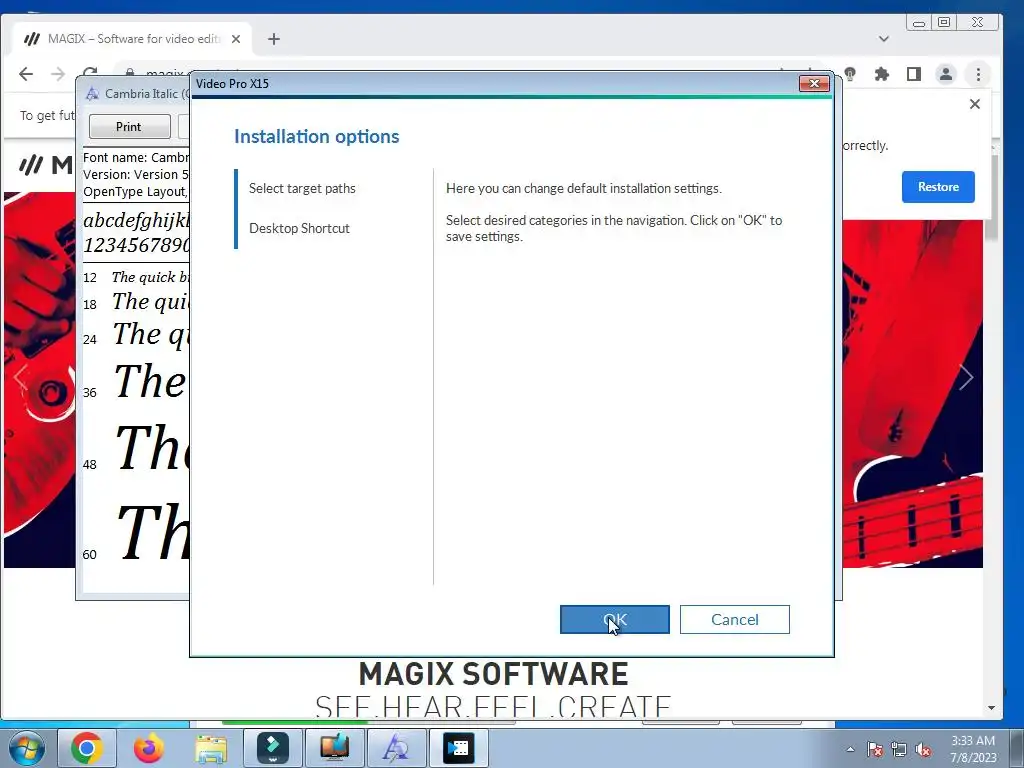Cancel the installation options dialog

pyautogui.click(x=735, y=619)
